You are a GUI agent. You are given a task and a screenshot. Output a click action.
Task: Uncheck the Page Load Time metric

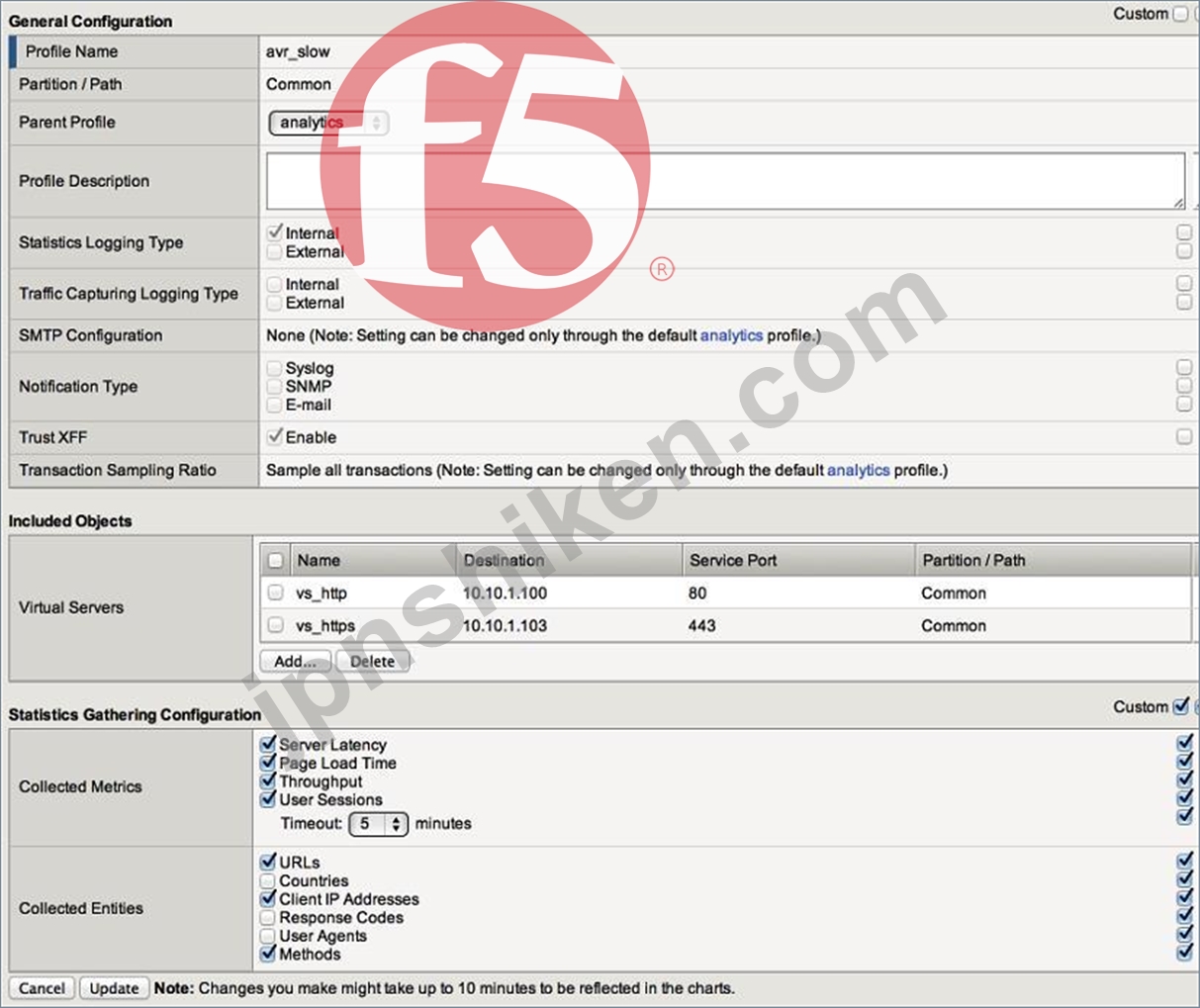268,763
